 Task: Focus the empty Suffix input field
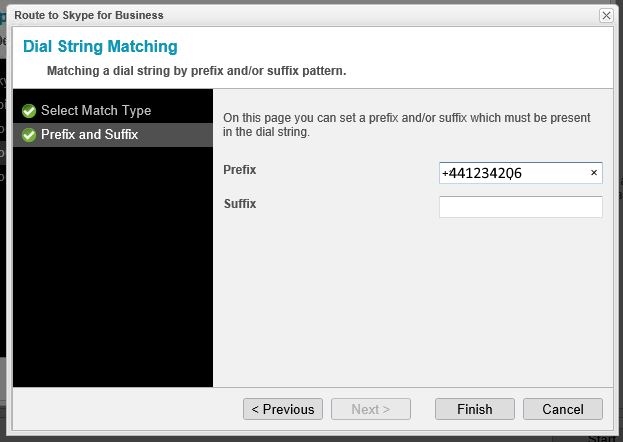click(x=520, y=207)
